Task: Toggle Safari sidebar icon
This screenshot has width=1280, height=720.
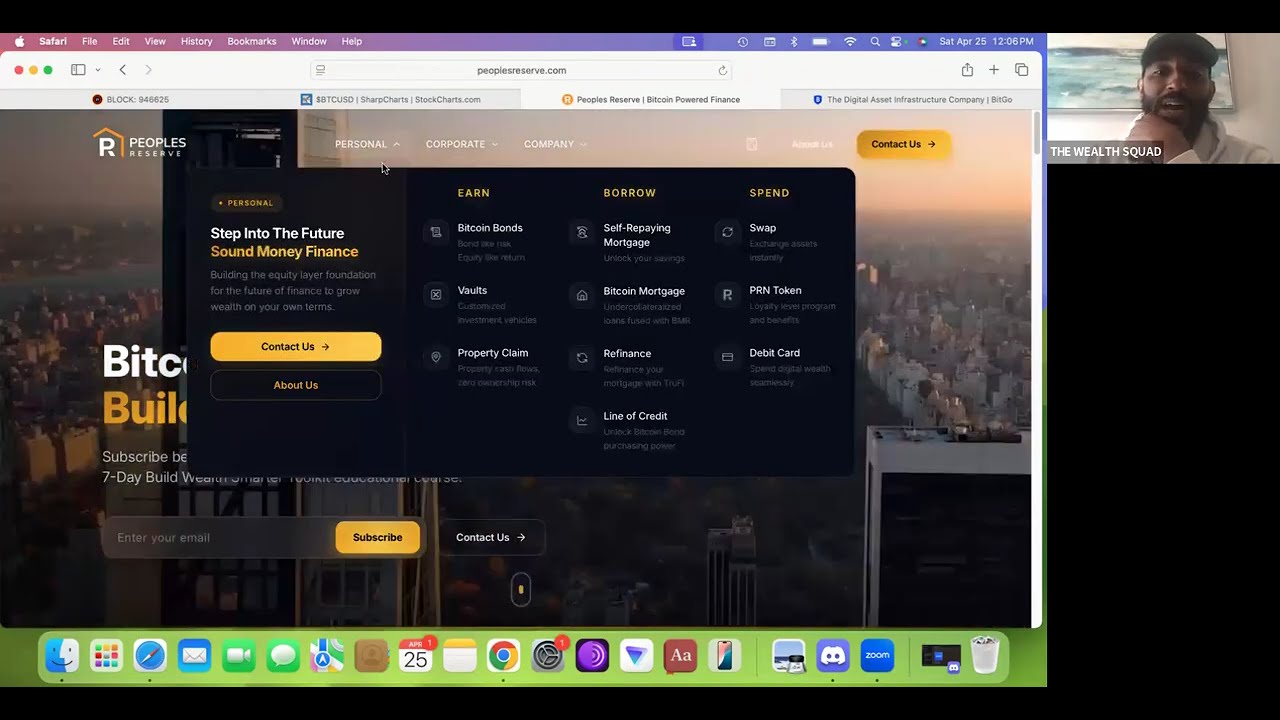Action: tap(78, 70)
